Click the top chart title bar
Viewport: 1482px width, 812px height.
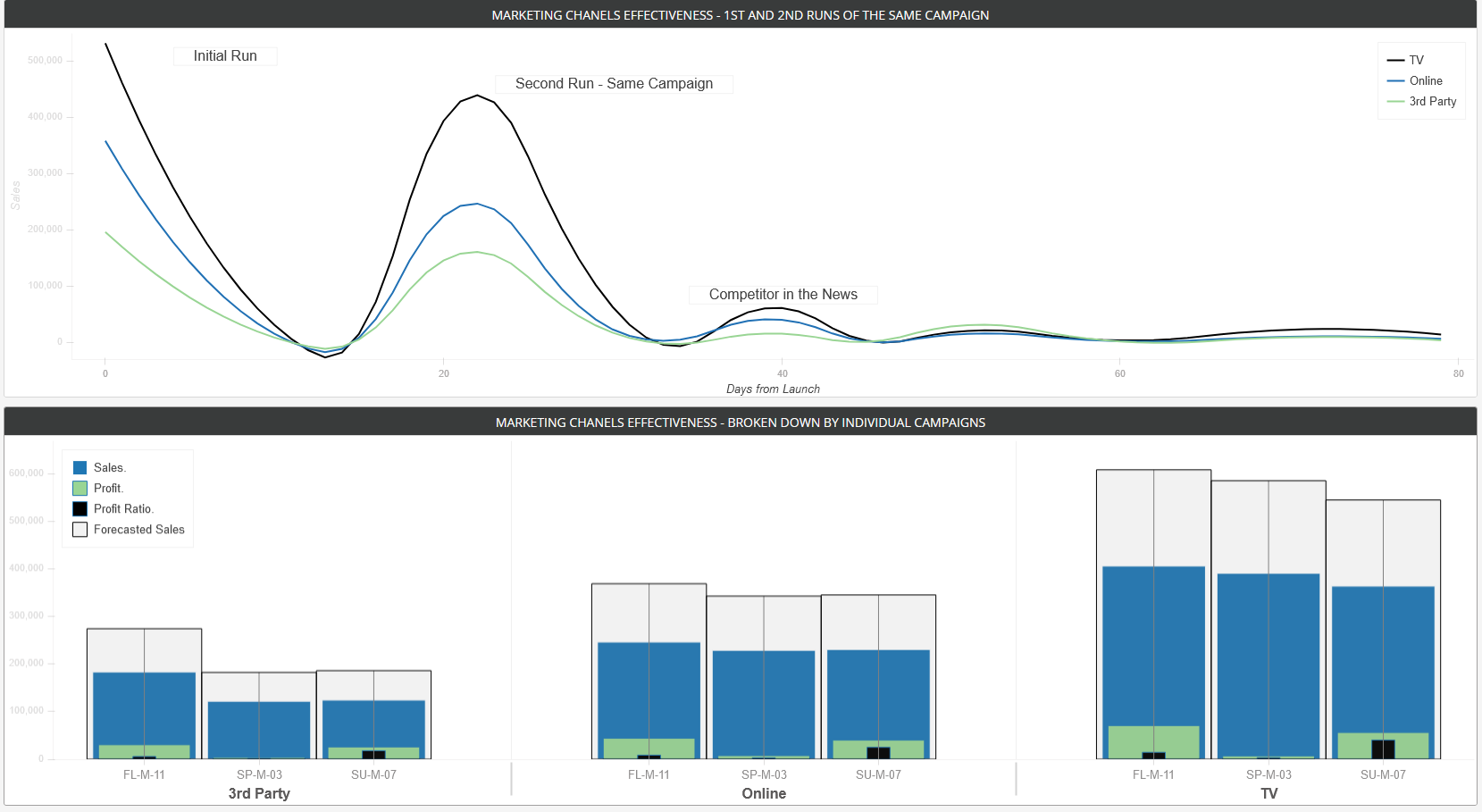click(741, 14)
